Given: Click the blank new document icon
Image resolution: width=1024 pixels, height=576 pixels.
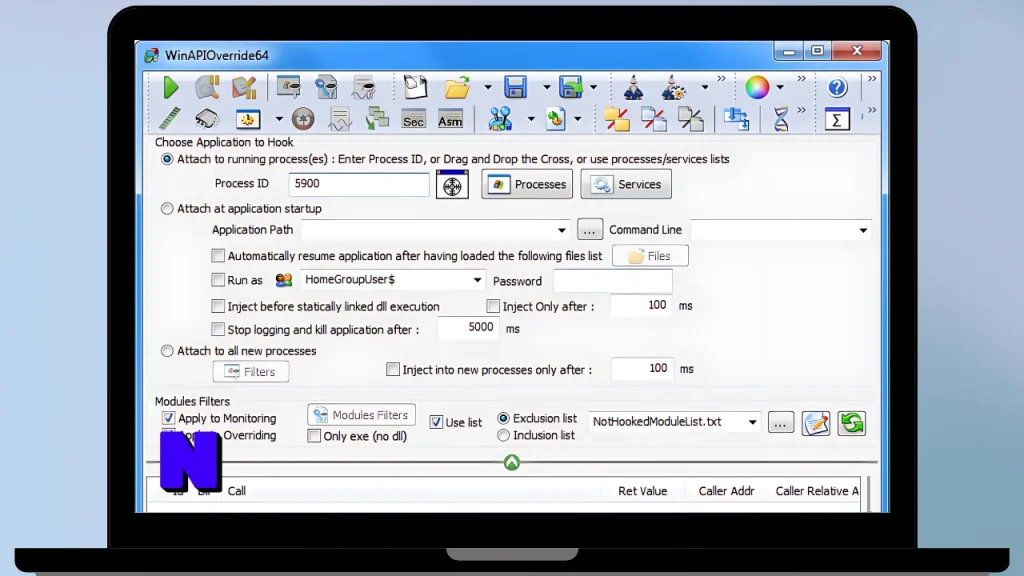Looking at the screenshot, I should click(415, 88).
